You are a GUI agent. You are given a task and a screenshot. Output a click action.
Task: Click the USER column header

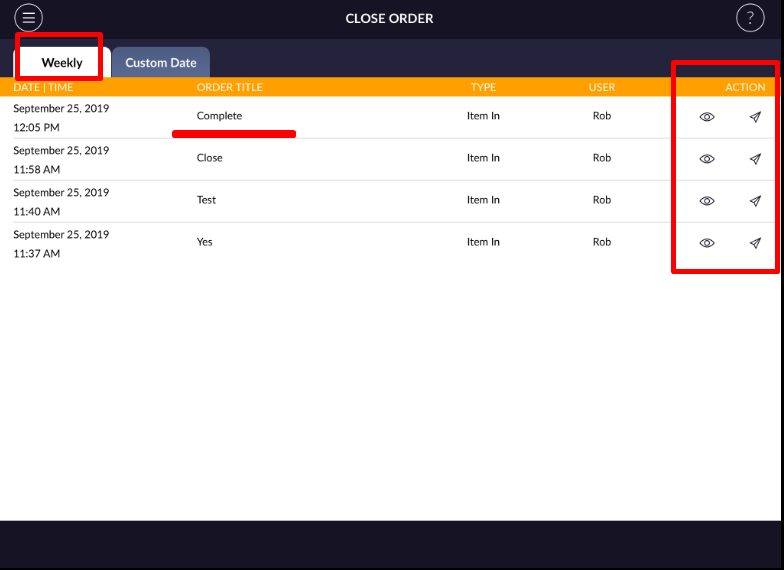click(x=602, y=88)
